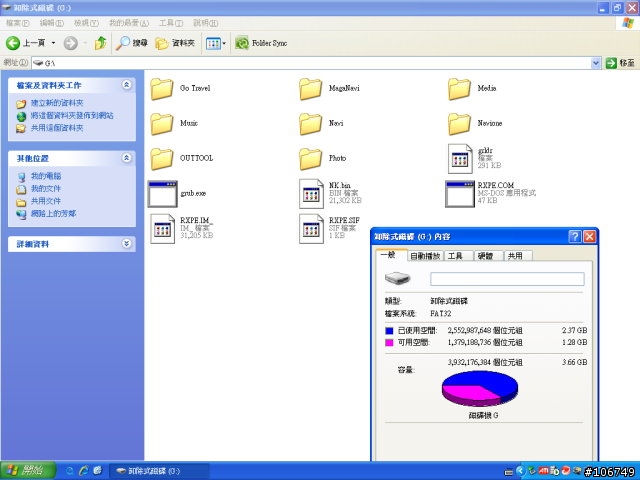Select the RXPE.IM_ file icon
The height and width of the screenshot is (480, 640).
(x=162, y=229)
